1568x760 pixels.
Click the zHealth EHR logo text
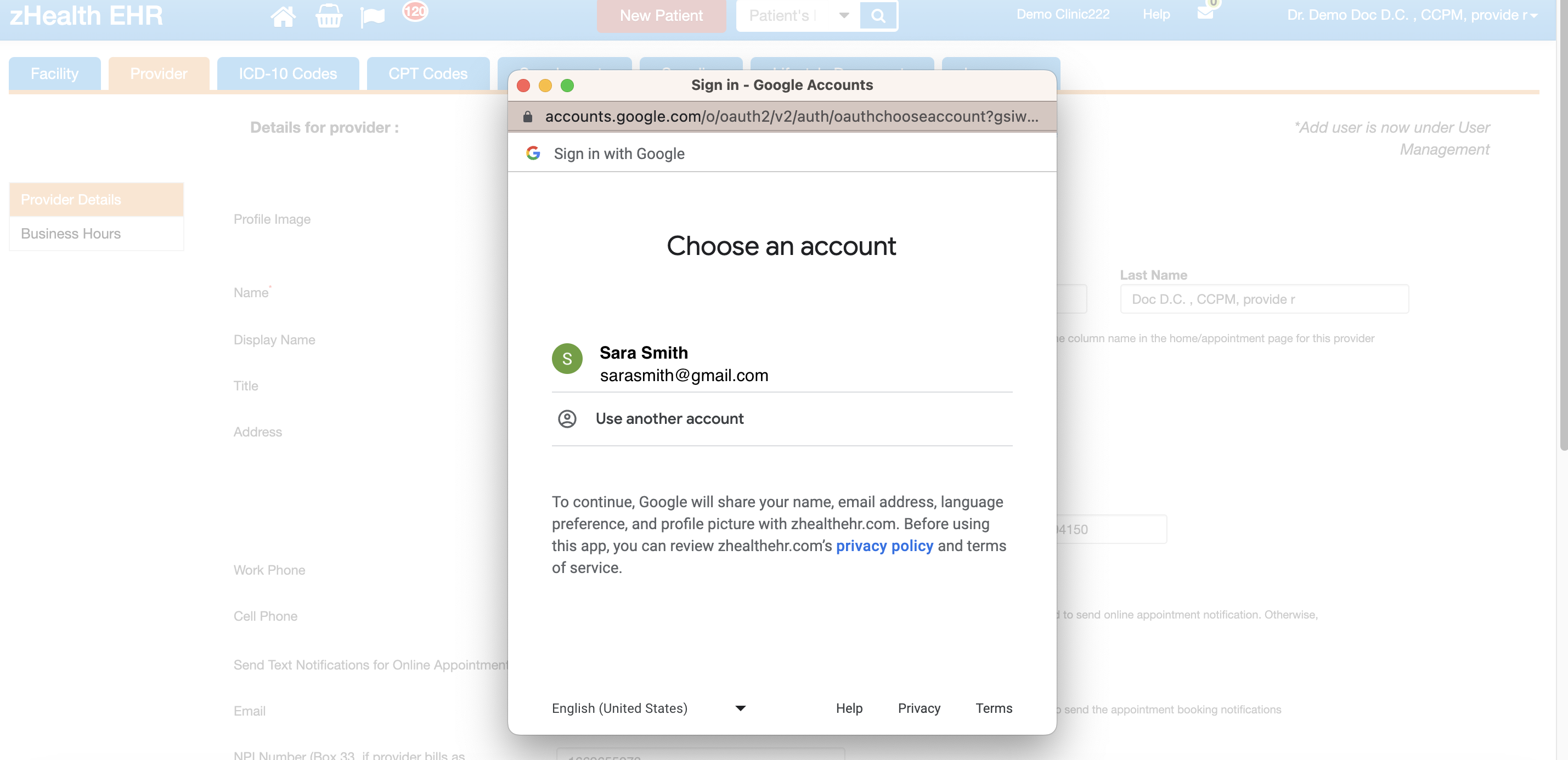coord(86,16)
